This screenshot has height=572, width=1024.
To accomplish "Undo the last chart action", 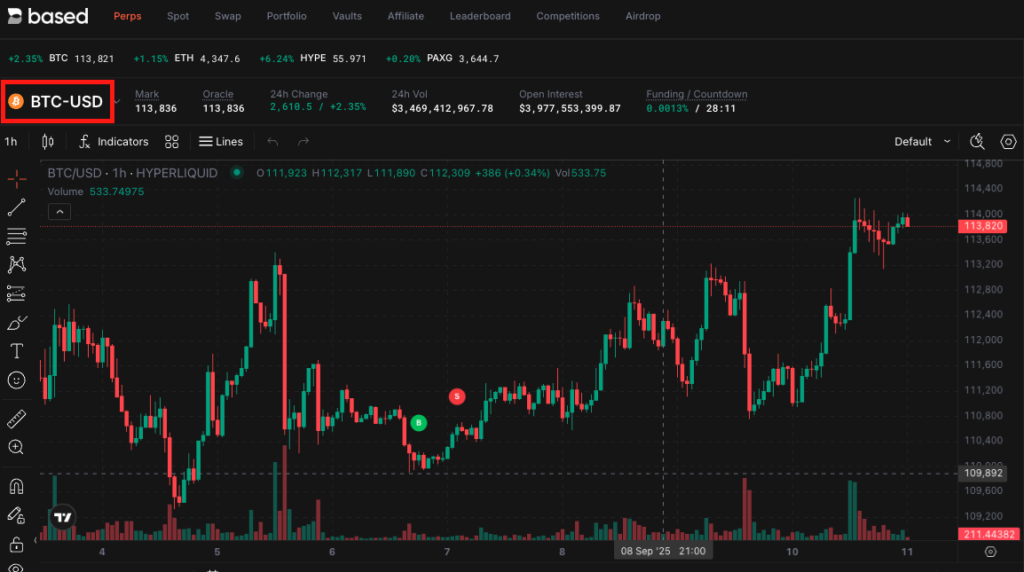I will (272, 142).
